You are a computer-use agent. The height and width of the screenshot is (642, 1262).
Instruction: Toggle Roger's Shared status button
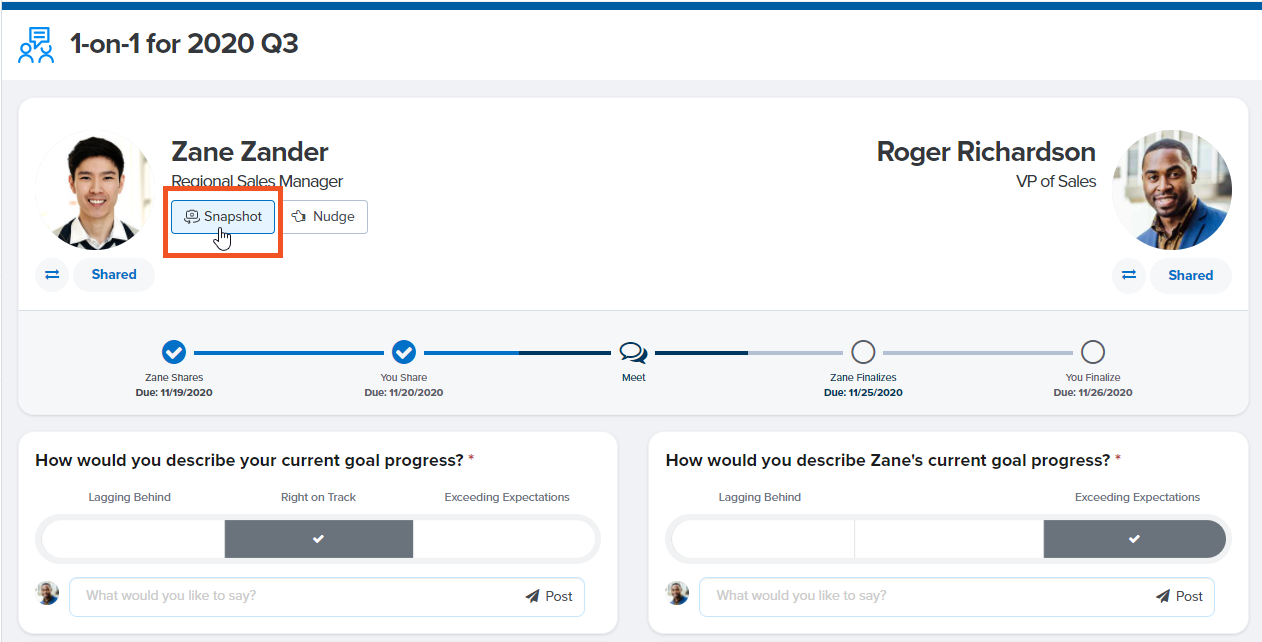1190,275
